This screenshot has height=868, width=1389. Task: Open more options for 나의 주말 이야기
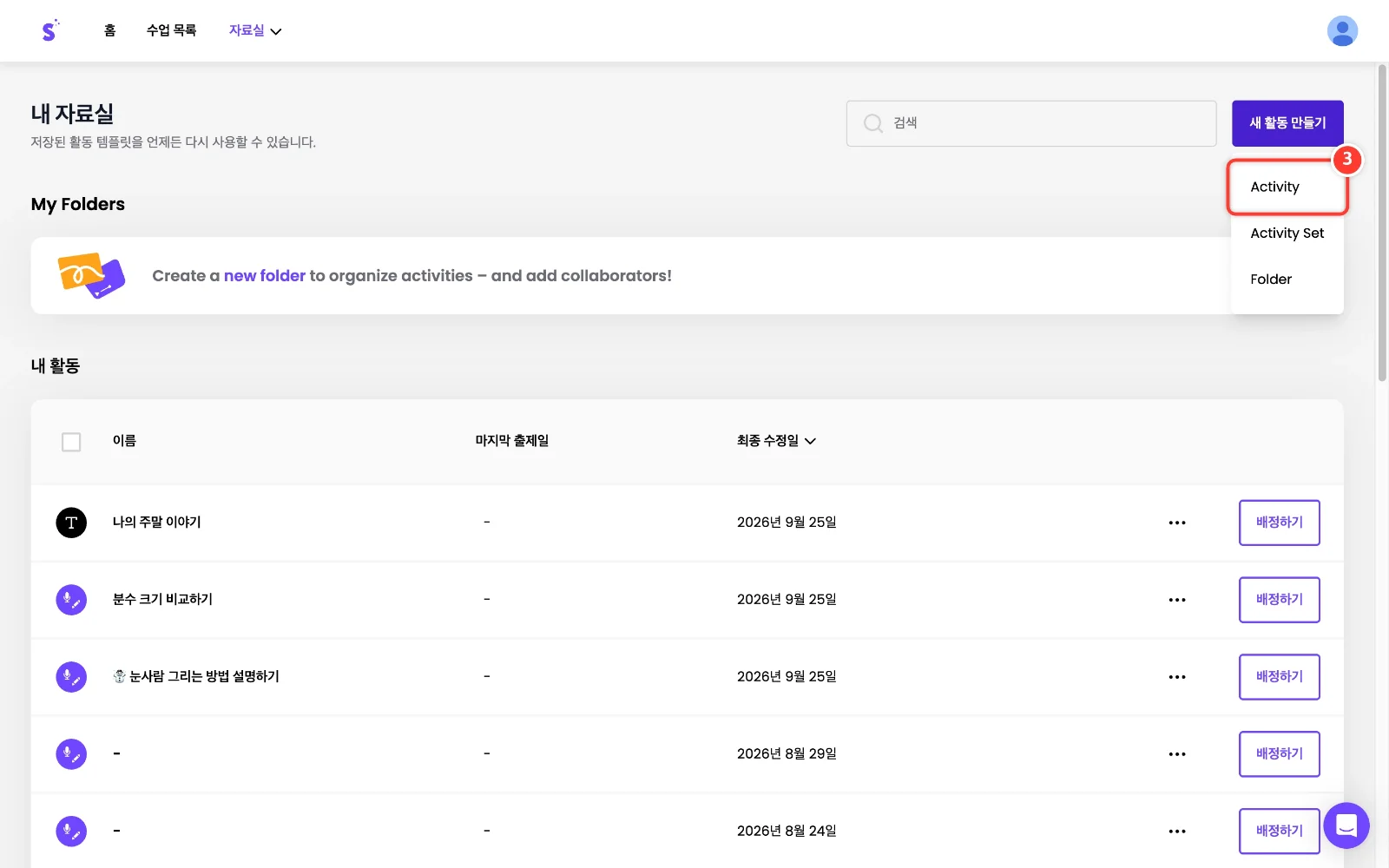click(1177, 523)
